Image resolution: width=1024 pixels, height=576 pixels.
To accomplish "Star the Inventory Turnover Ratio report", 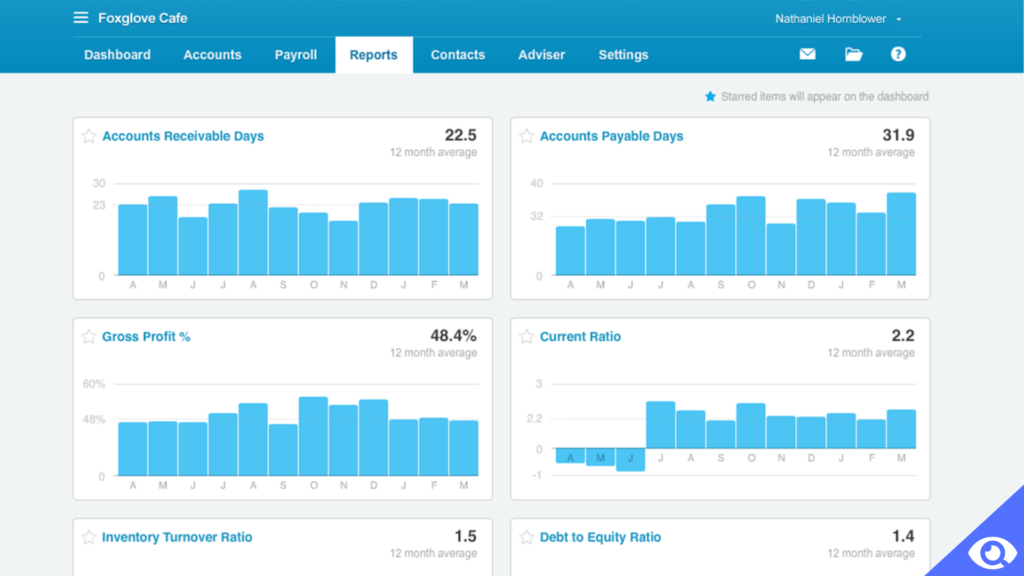I will pyautogui.click(x=88, y=536).
